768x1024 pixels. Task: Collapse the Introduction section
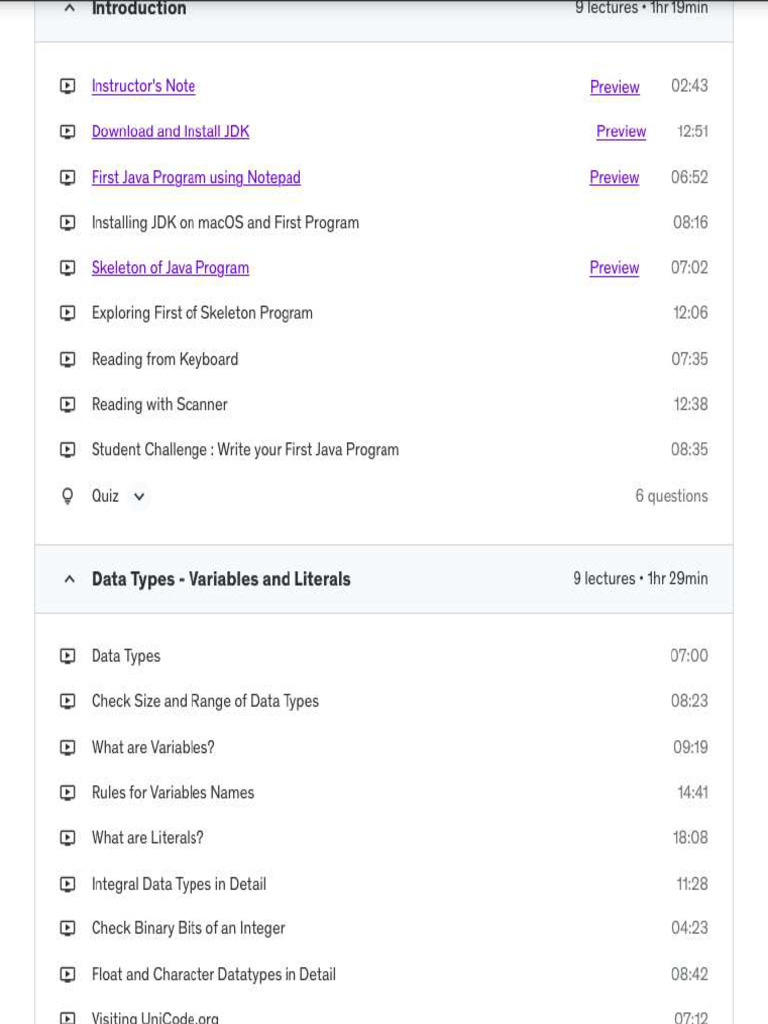point(69,8)
